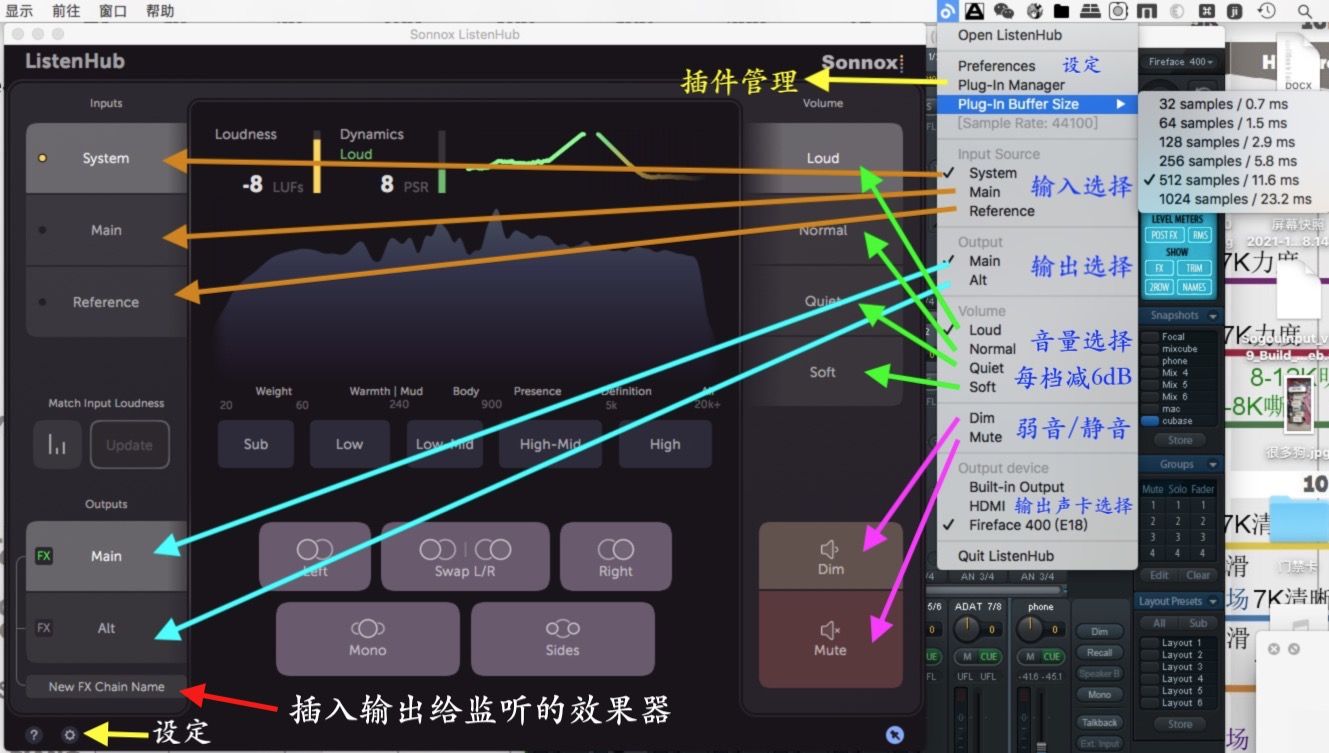Select Reference input source in dropdown menu
This screenshot has height=753, width=1329.
click(x=1038, y=211)
